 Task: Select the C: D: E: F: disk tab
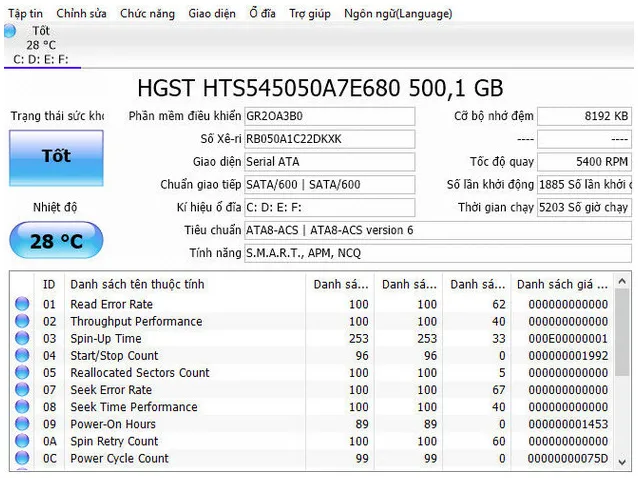click(x=41, y=59)
